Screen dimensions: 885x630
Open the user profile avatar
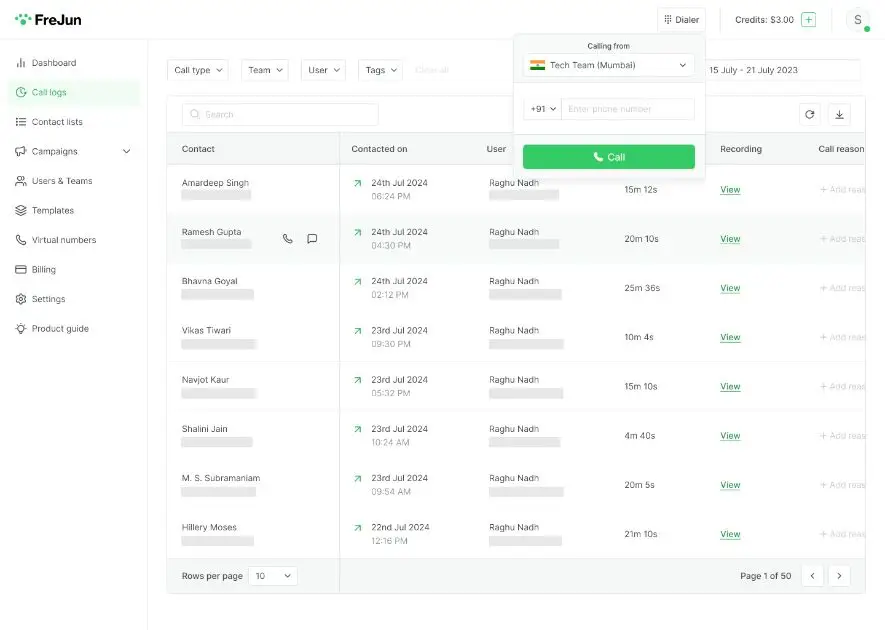point(857,20)
